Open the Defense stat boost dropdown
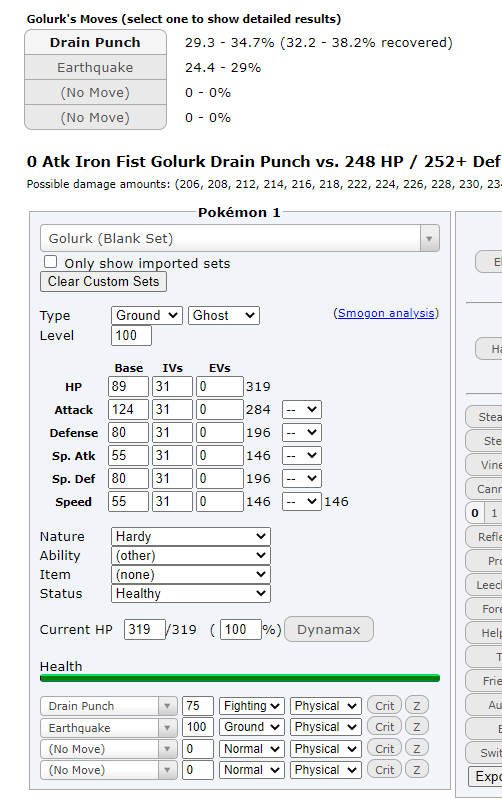 pyautogui.click(x=302, y=433)
